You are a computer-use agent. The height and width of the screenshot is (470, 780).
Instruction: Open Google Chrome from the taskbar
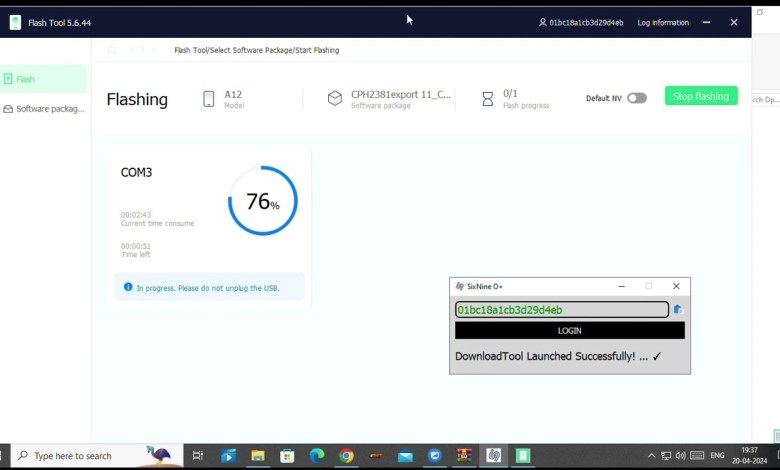coord(346,456)
